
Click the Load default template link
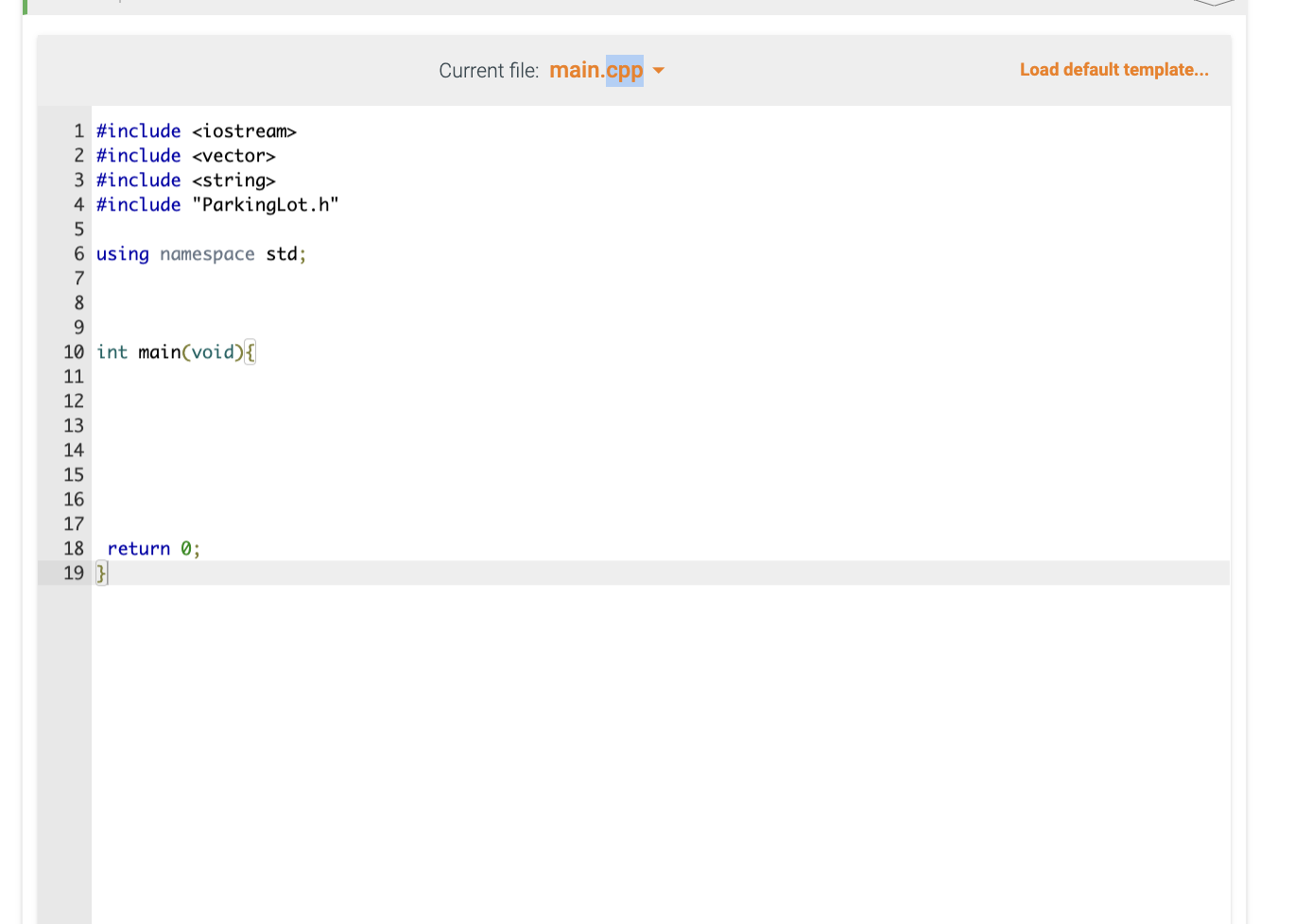[x=1113, y=69]
